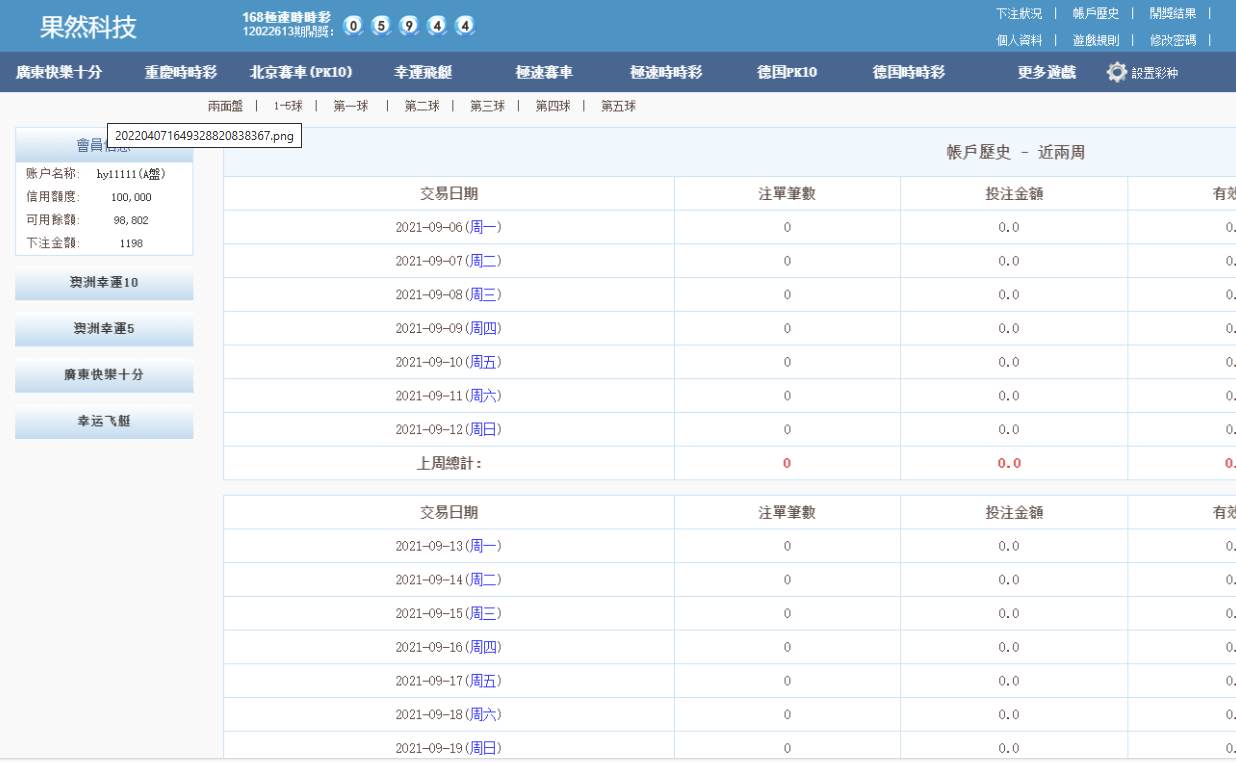Open the 周六 link for 2021-09-11

pyautogui.click(x=484, y=396)
